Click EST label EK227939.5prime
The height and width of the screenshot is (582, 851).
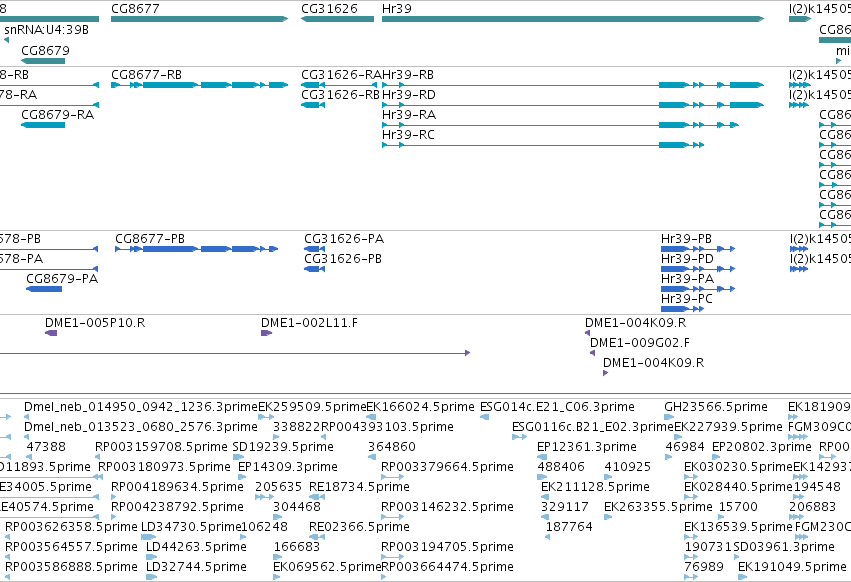[728, 427]
